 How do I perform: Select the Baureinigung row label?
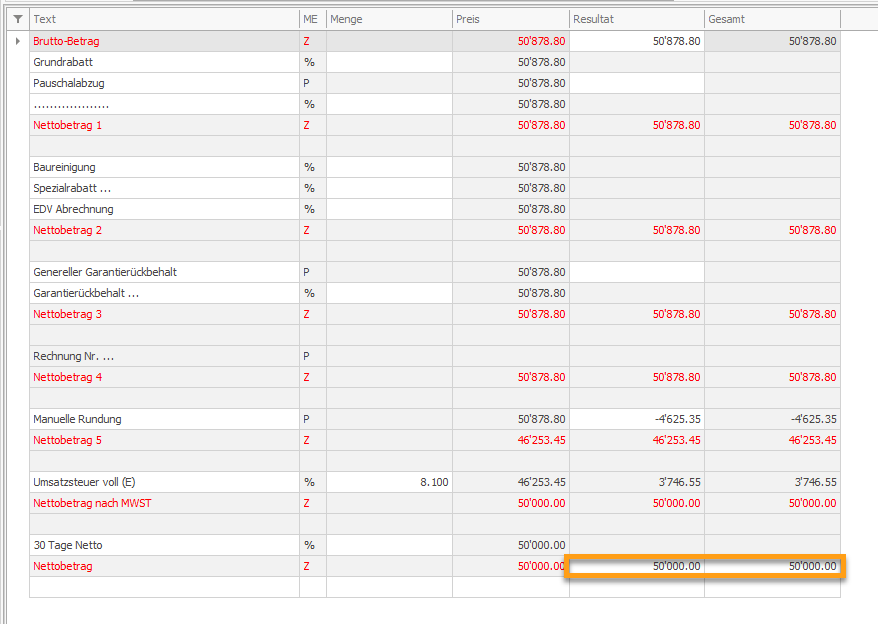pos(164,167)
